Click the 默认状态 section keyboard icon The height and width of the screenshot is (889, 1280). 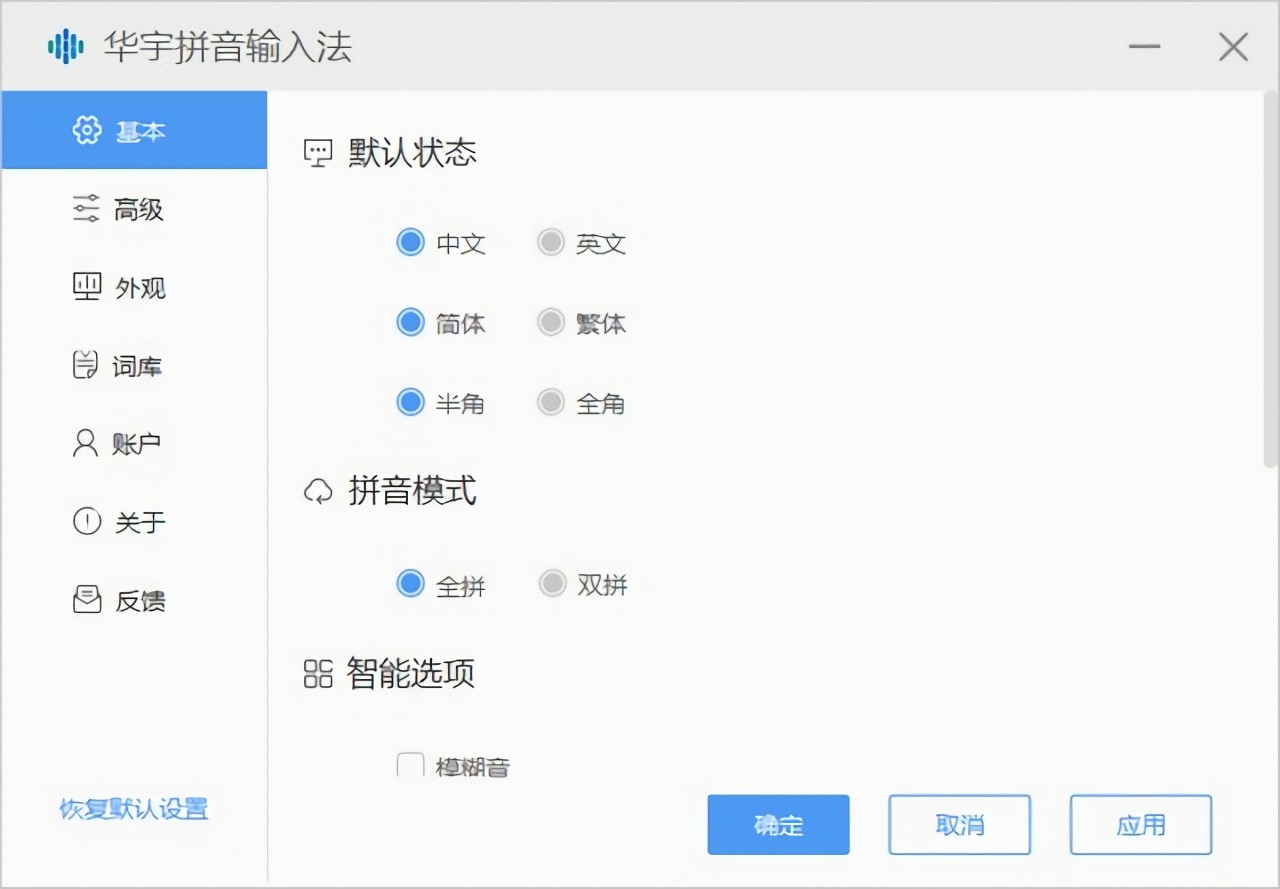coord(317,152)
